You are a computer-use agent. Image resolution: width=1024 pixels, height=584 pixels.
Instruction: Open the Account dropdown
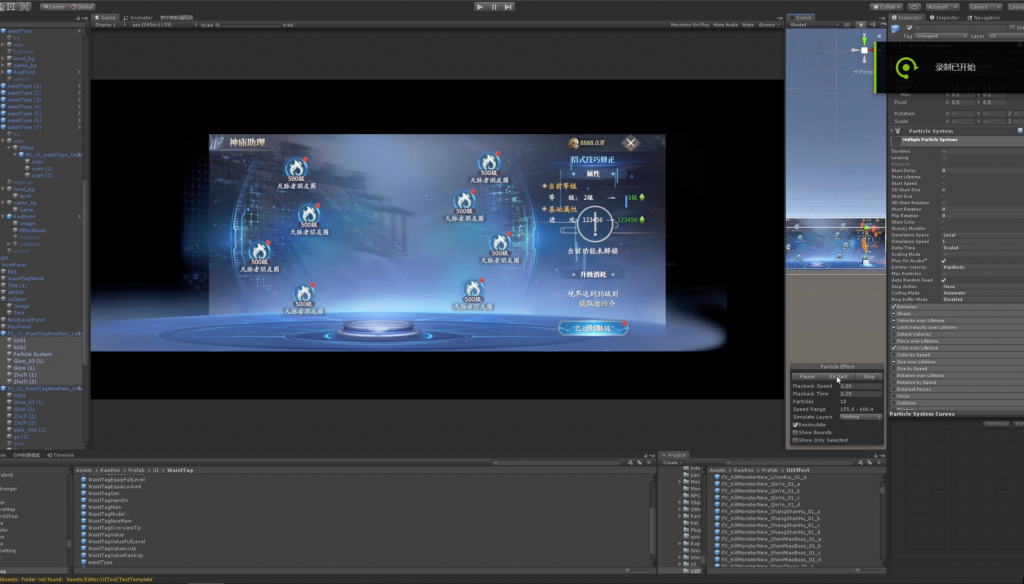(x=942, y=7)
